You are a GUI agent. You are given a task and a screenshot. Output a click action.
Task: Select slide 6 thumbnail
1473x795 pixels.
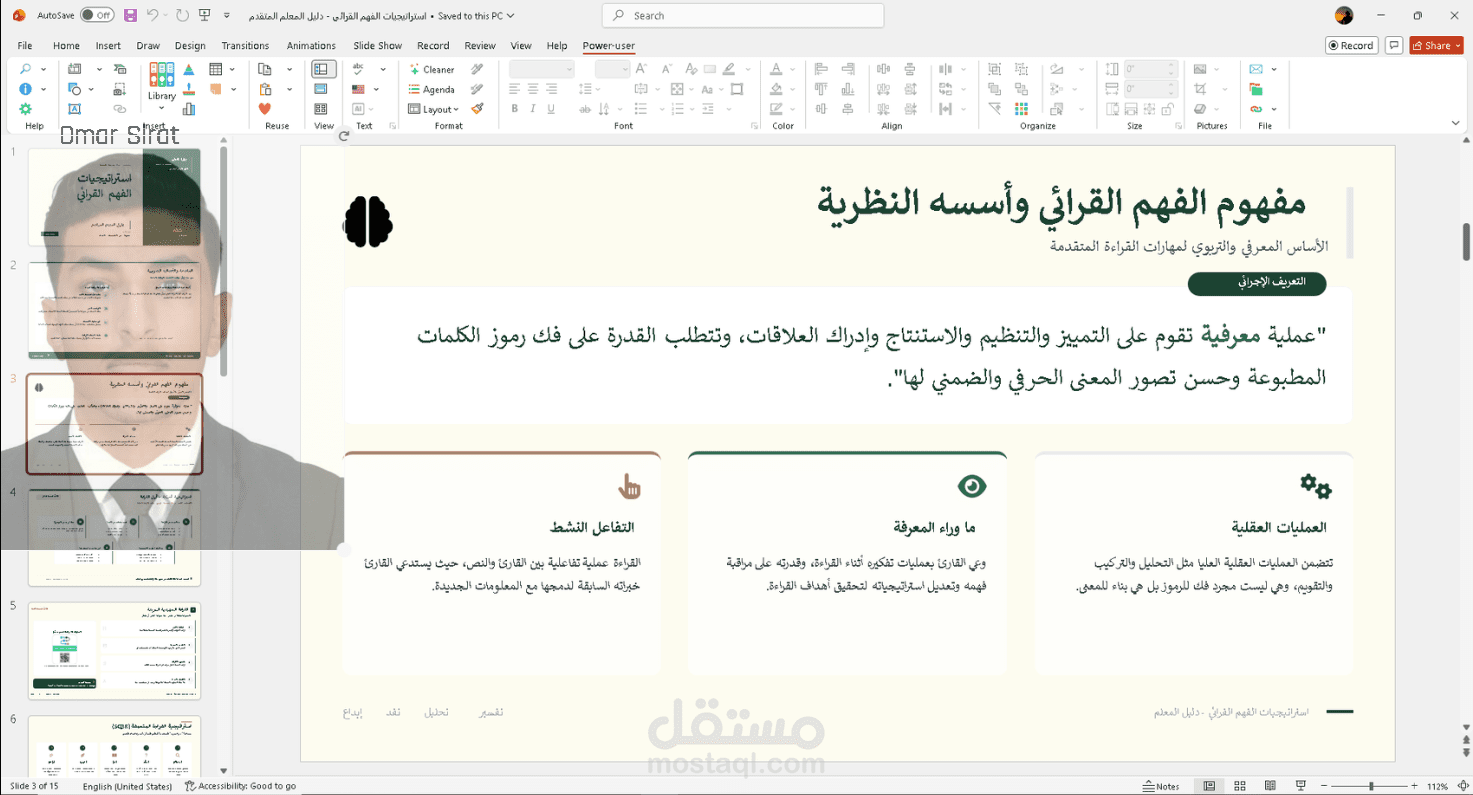(x=114, y=746)
